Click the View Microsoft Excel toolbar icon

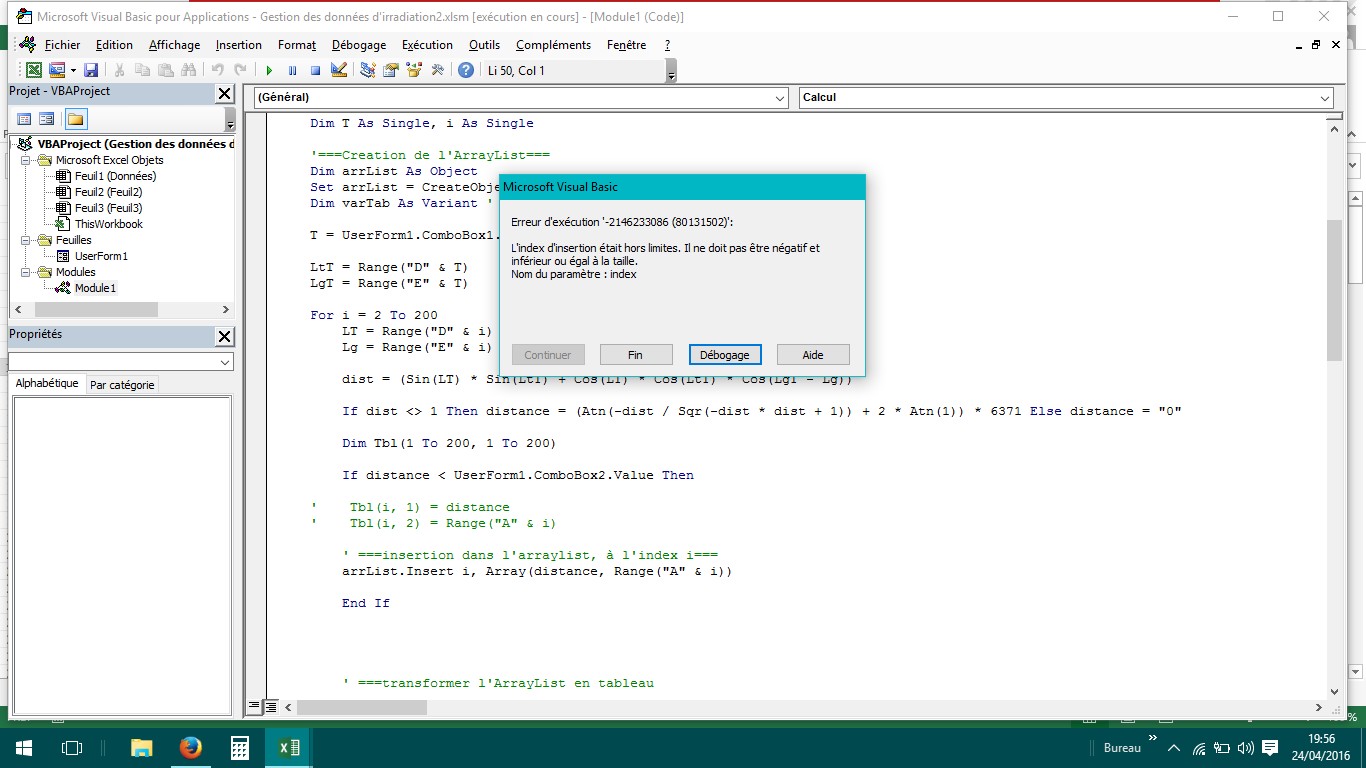coord(34,70)
